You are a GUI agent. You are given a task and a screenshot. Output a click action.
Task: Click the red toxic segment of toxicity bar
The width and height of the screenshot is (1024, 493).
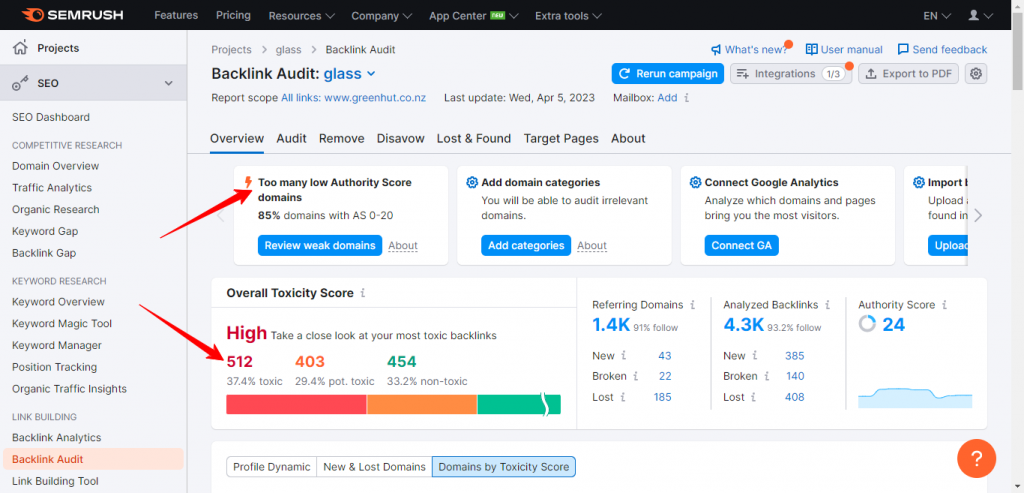(296, 404)
